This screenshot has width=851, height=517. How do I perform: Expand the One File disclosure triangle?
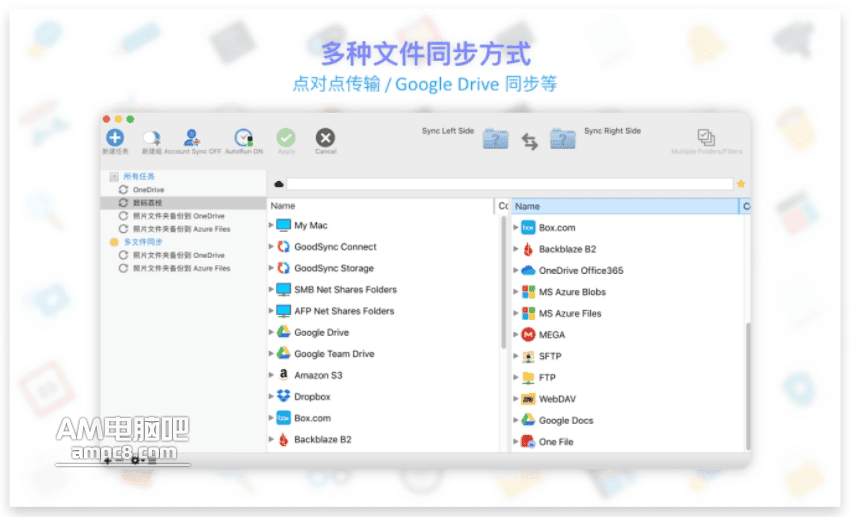coord(516,442)
